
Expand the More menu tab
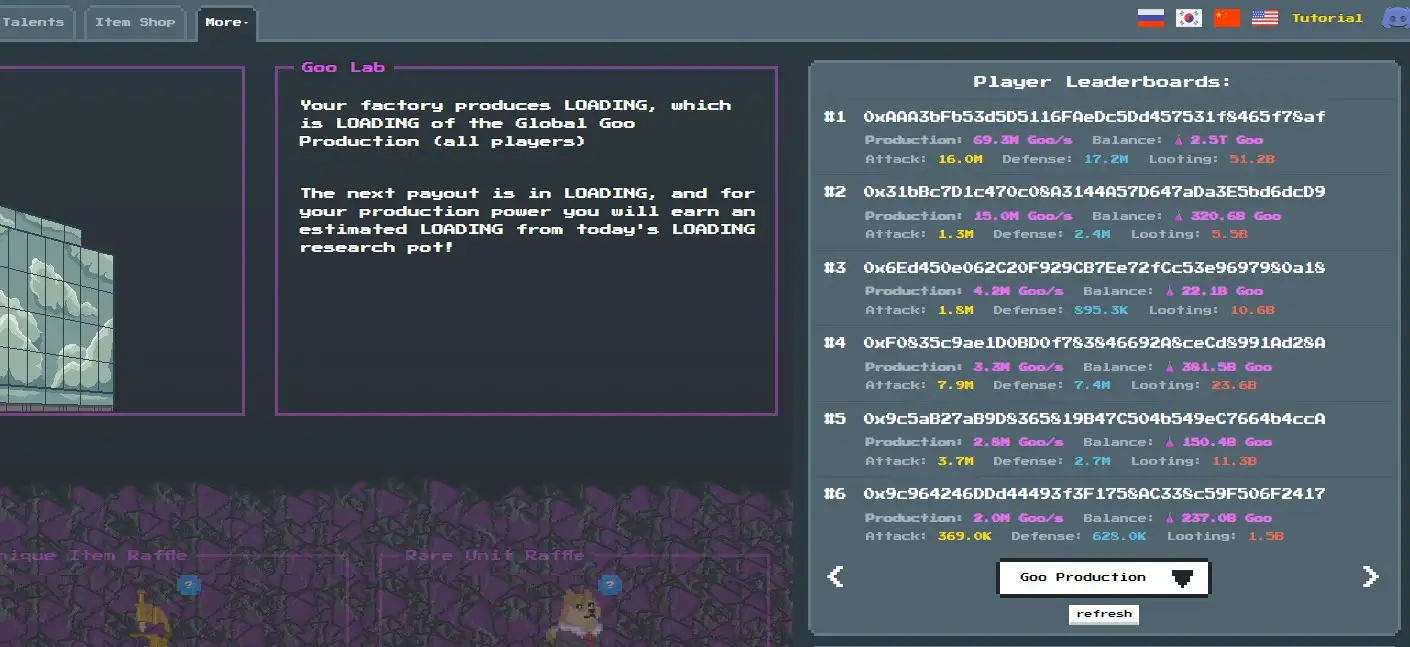click(227, 22)
